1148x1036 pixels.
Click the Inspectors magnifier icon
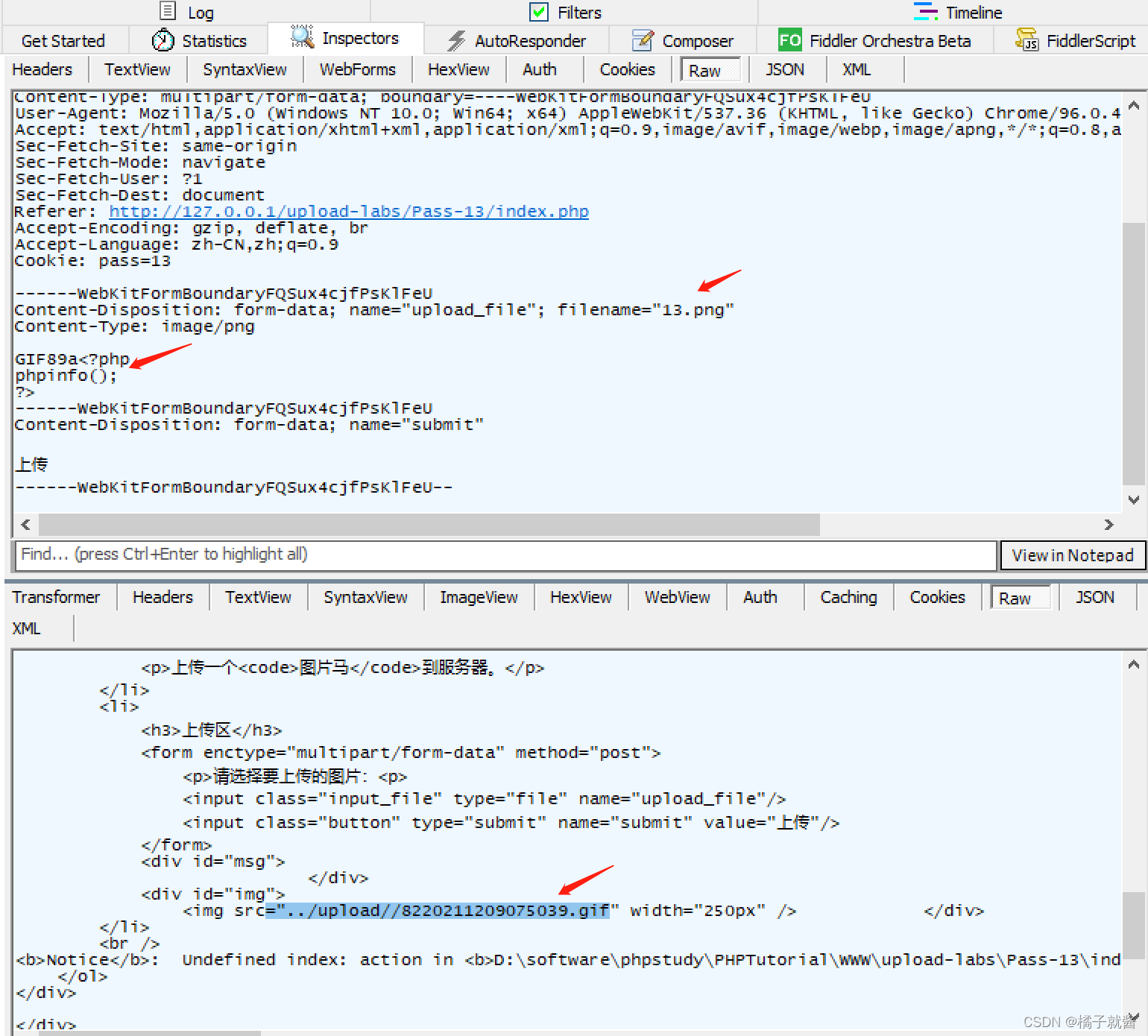302,37
